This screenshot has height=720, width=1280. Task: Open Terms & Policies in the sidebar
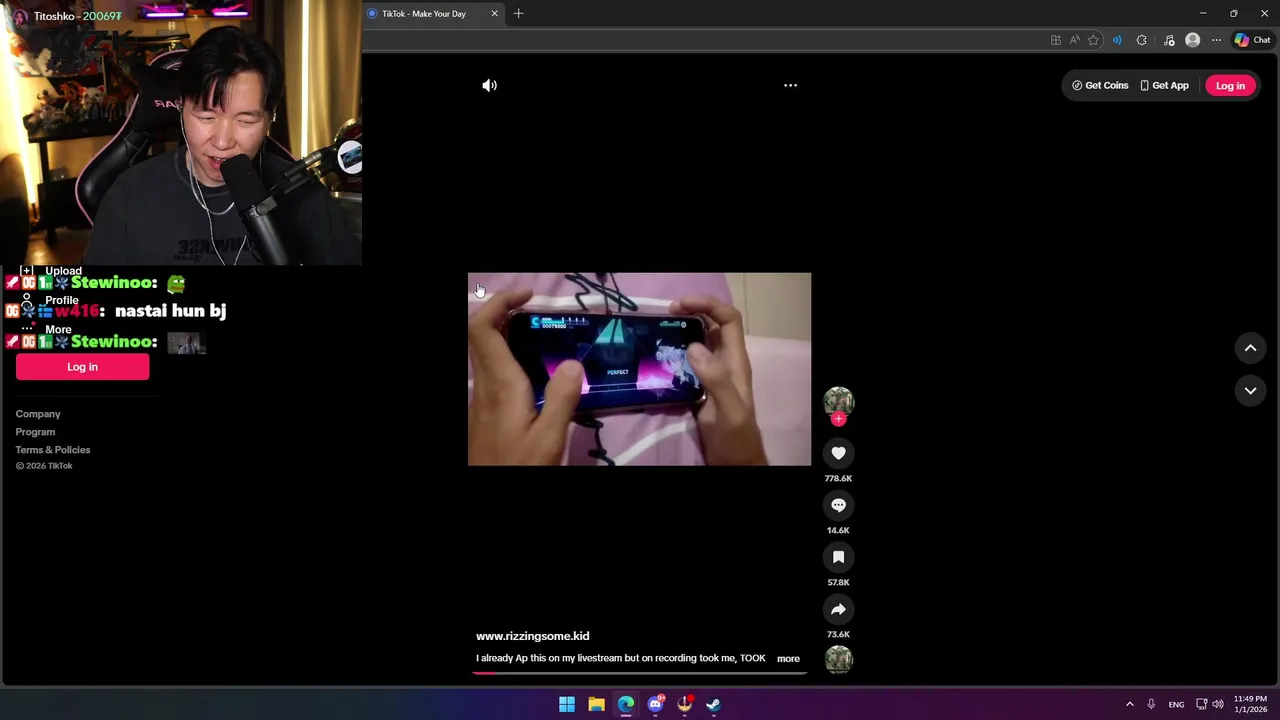point(53,450)
